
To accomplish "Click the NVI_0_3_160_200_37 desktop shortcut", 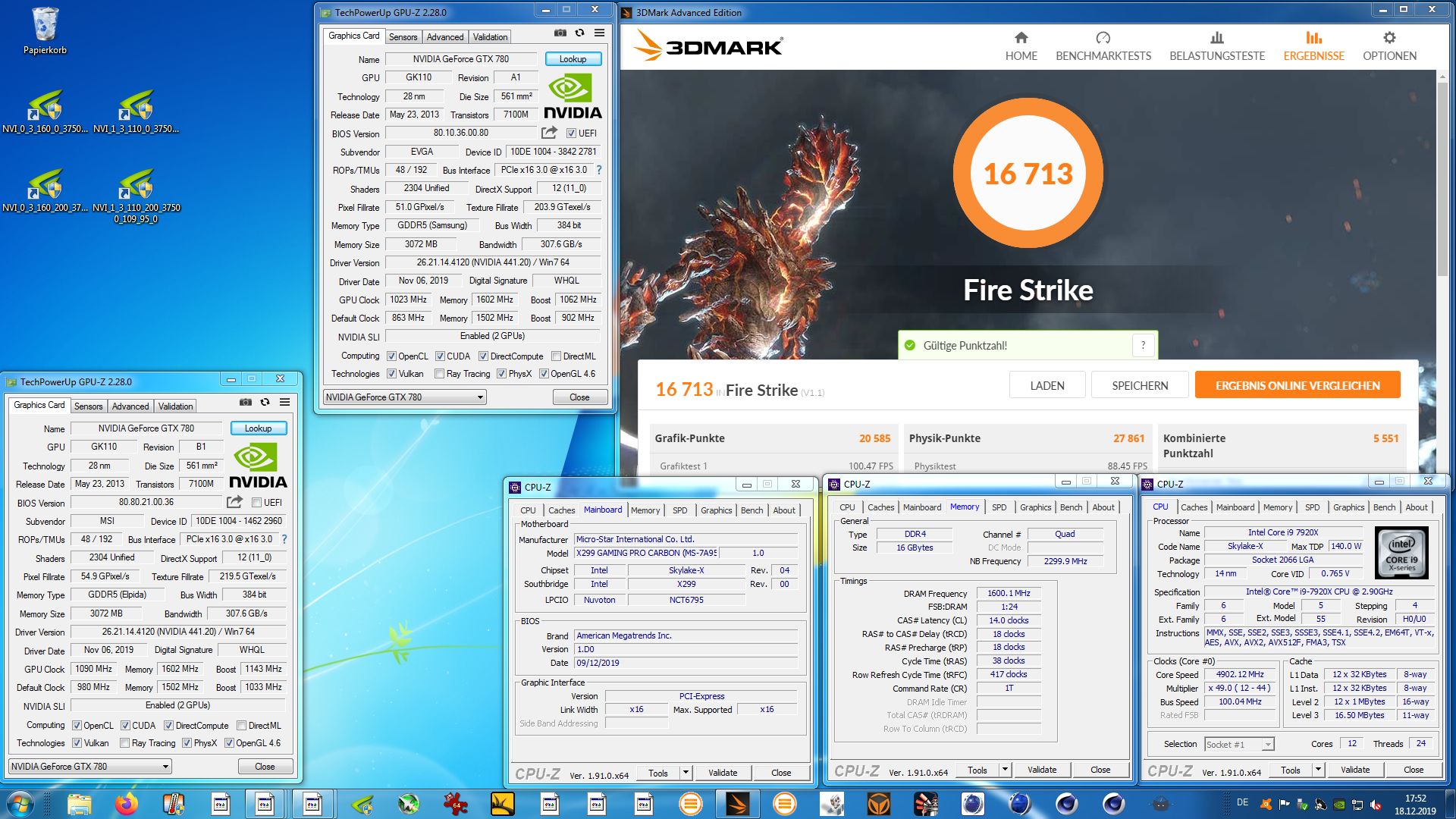I will click(45, 190).
